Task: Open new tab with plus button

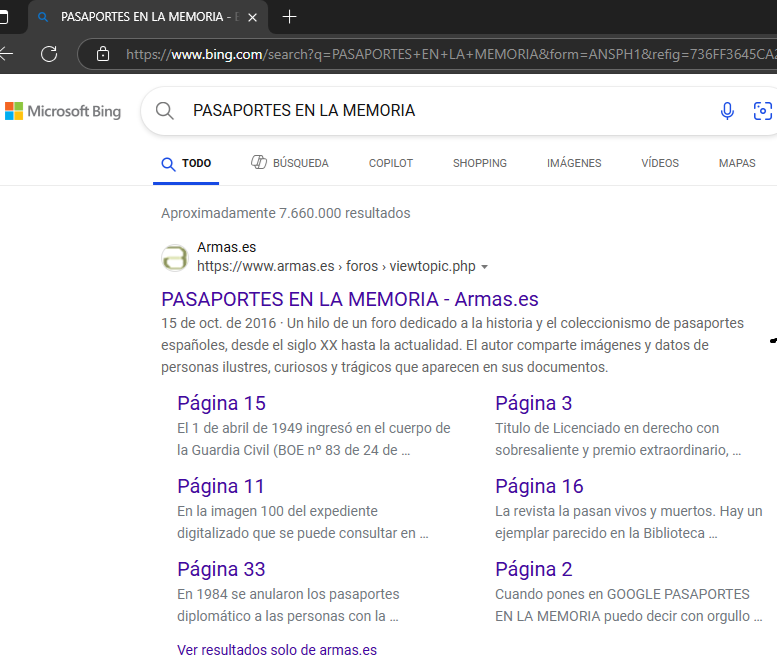Action: [290, 17]
